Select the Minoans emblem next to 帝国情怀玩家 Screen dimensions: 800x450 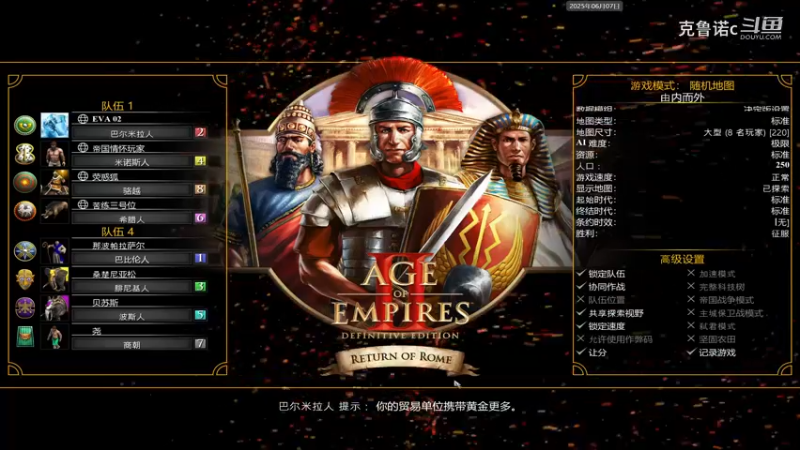(24, 154)
